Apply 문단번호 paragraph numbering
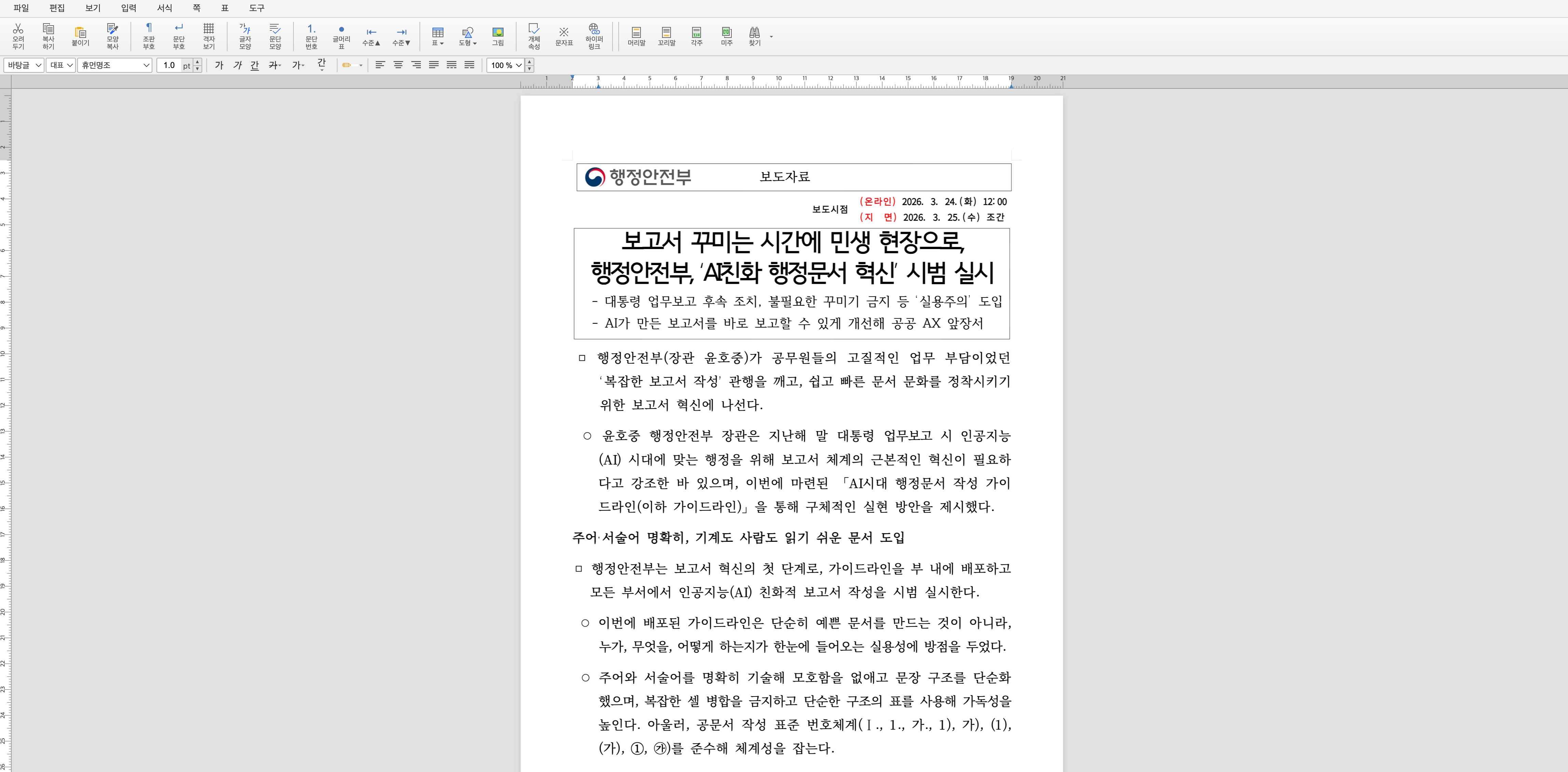1568x772 pixels. [x=311, y=36]
